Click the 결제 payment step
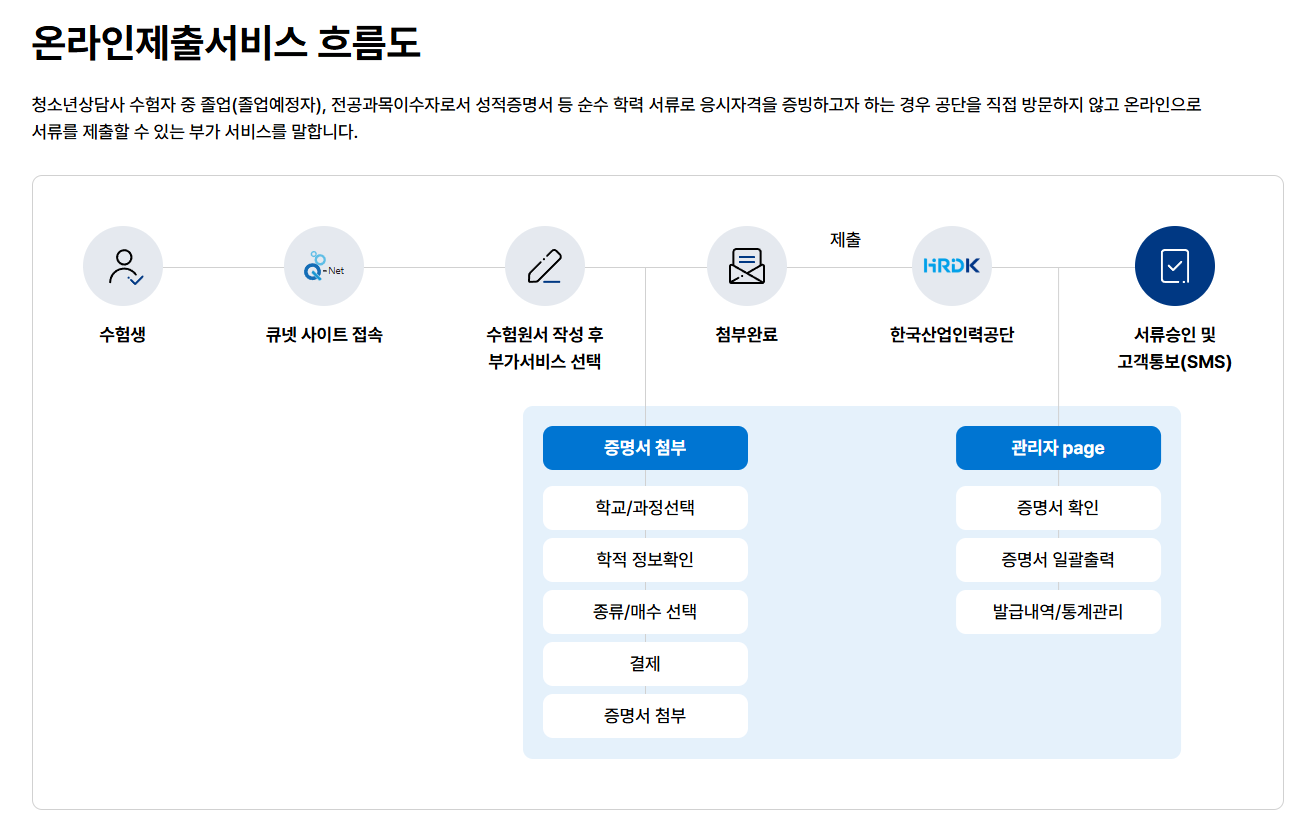This screenshot has height=825, width=1300. click(x=645, y=664)
